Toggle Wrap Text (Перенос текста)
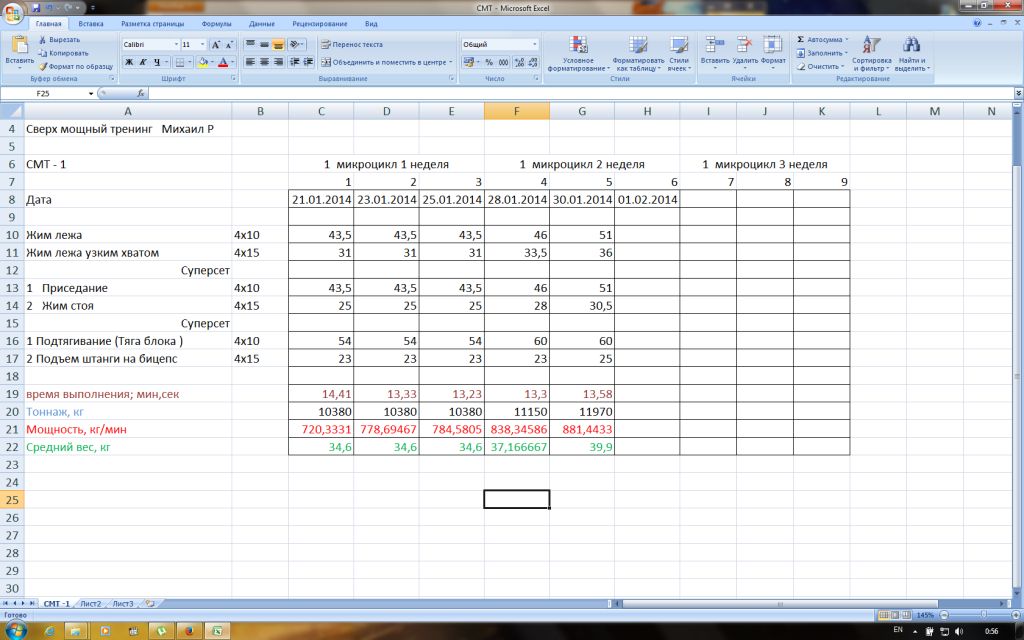Viewport: 1024px width, 640px height. point(352,44)
